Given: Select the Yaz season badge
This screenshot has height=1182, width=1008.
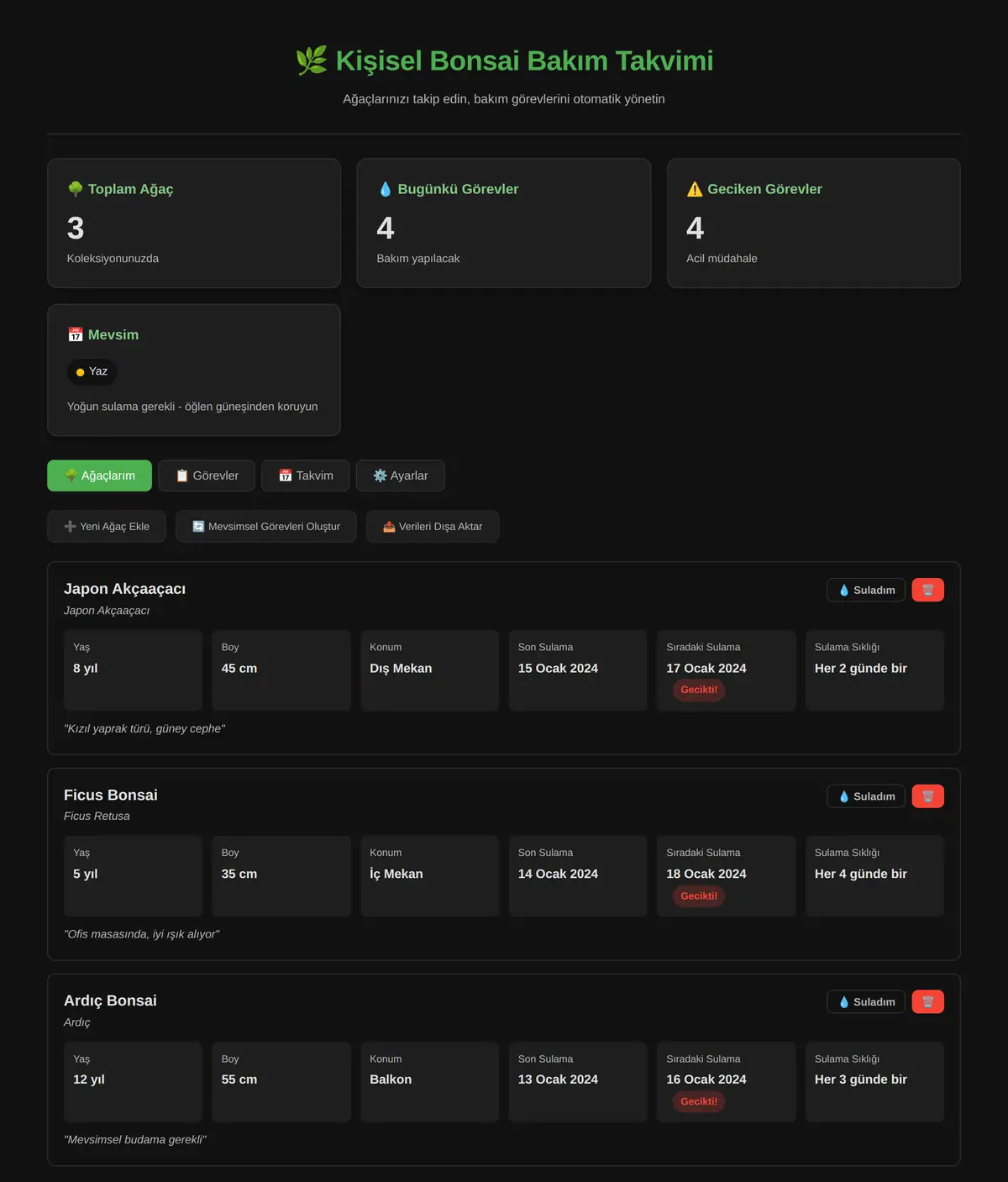Looking at the screenshot, I should tap(92, 371).
